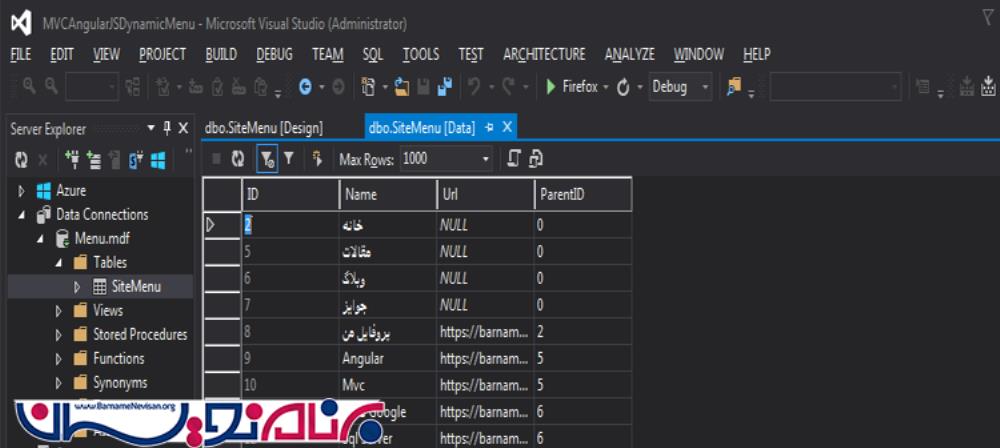The image size is (1000, 448).
Task: Click the Start Firefox debug play button
Action: (551, 87)
